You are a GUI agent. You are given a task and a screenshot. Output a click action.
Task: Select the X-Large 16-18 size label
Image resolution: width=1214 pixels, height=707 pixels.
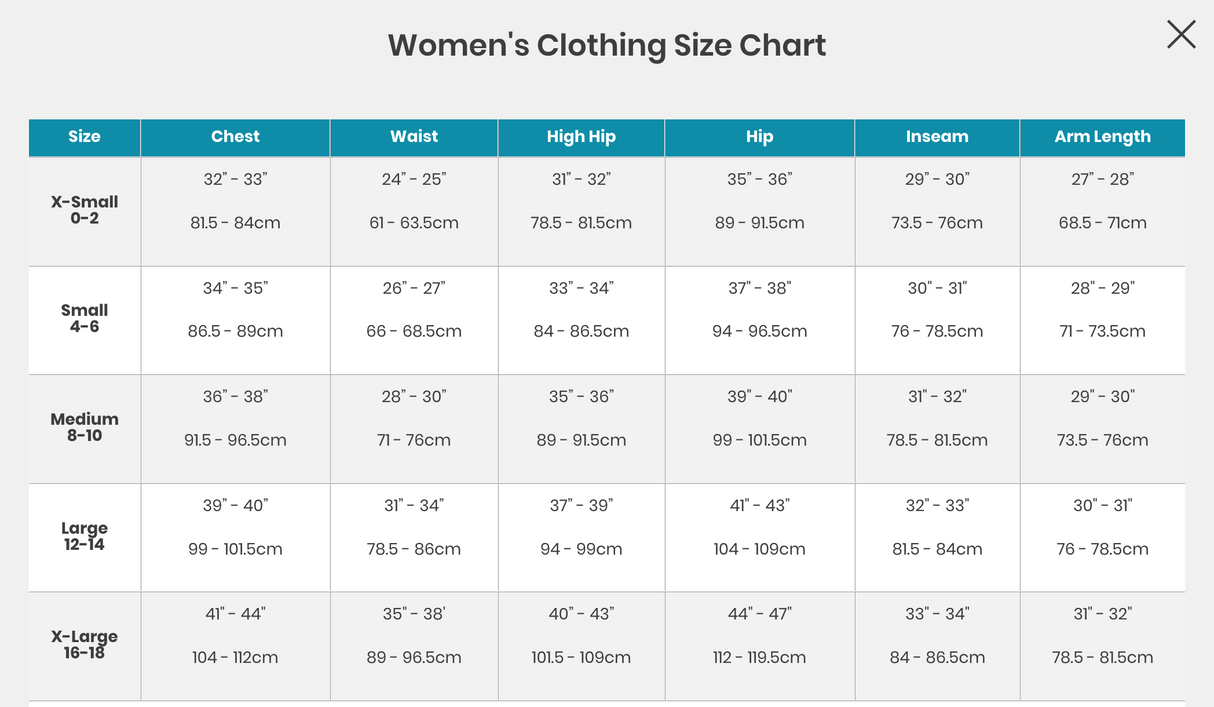84,645
